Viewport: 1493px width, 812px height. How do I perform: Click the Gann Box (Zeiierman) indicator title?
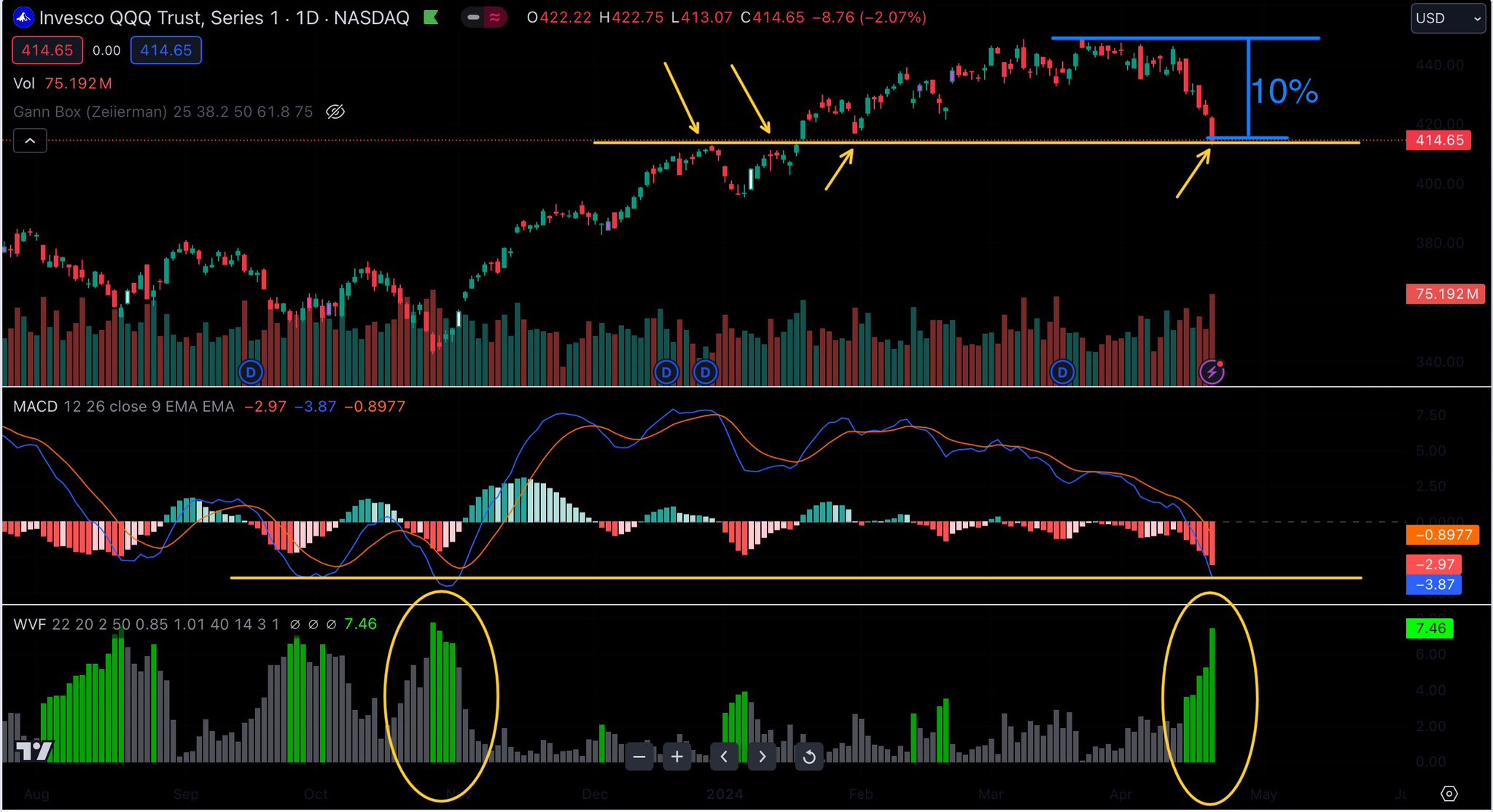pyautogui.click(x=90, y=112)
